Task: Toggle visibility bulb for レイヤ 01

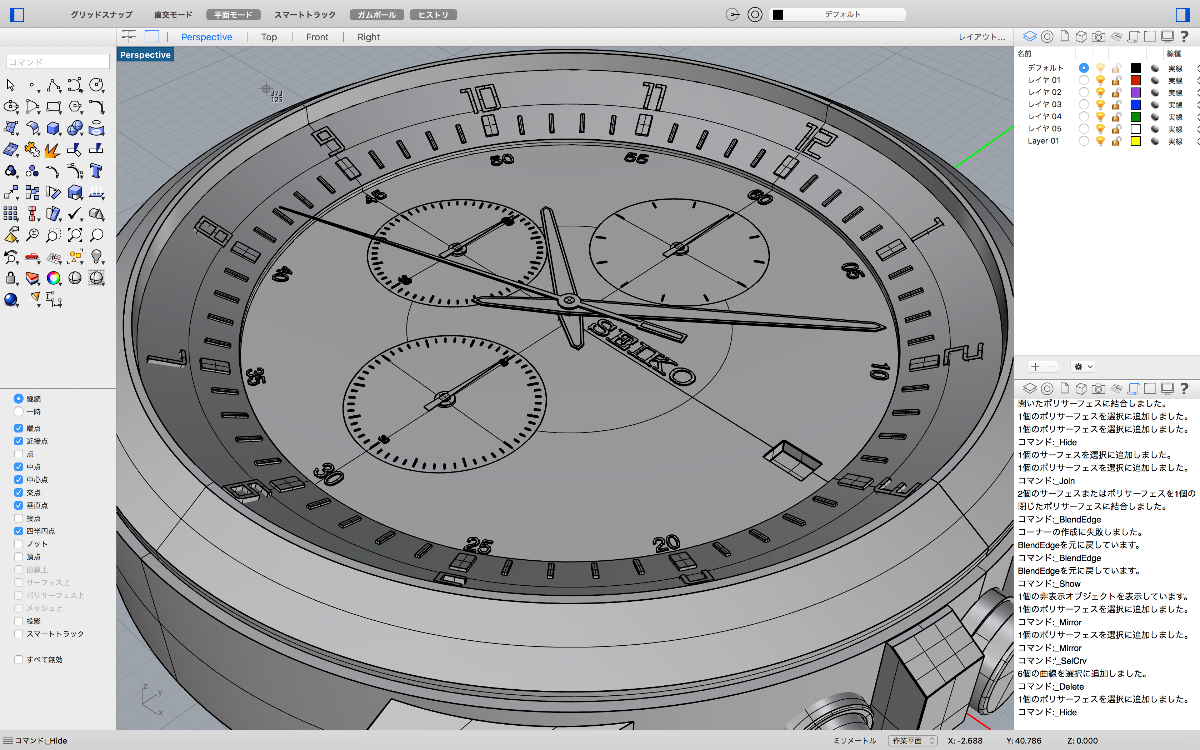Action: [x=1100, y=80]
